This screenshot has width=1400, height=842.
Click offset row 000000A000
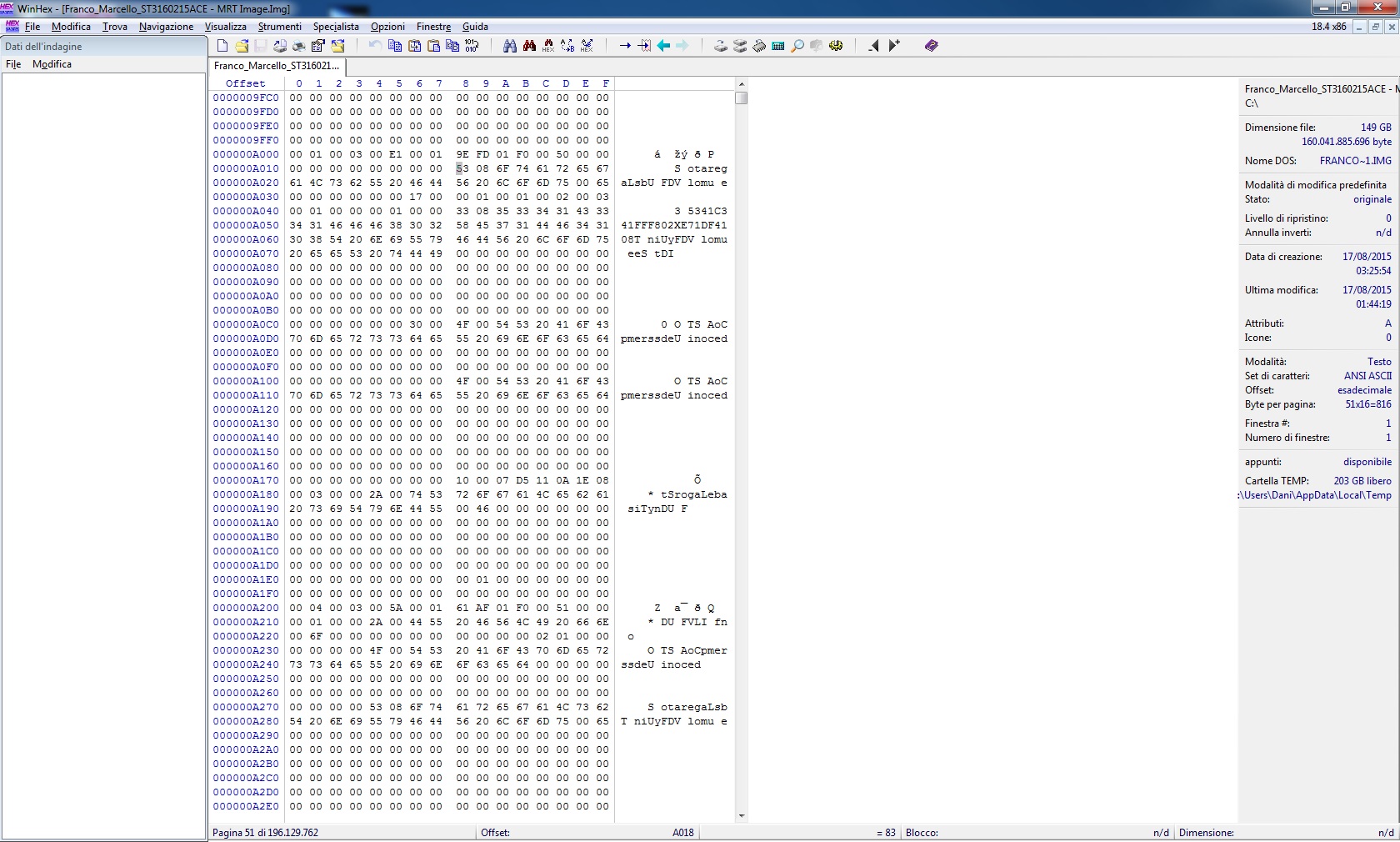coord(246,154)
